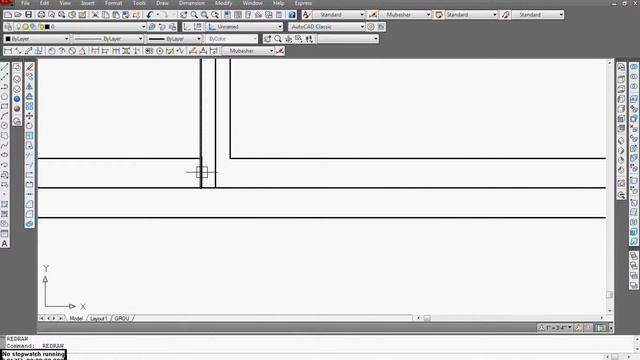Click the layer color swatch in Layer control

coord(47,27)
